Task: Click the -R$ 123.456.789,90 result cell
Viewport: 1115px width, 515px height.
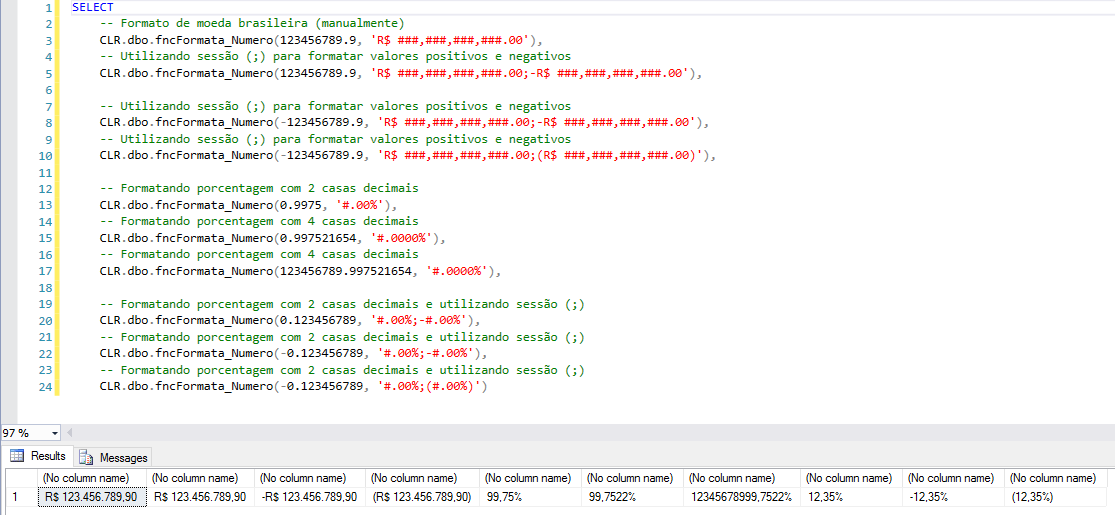Action: (x=309, y=497)
